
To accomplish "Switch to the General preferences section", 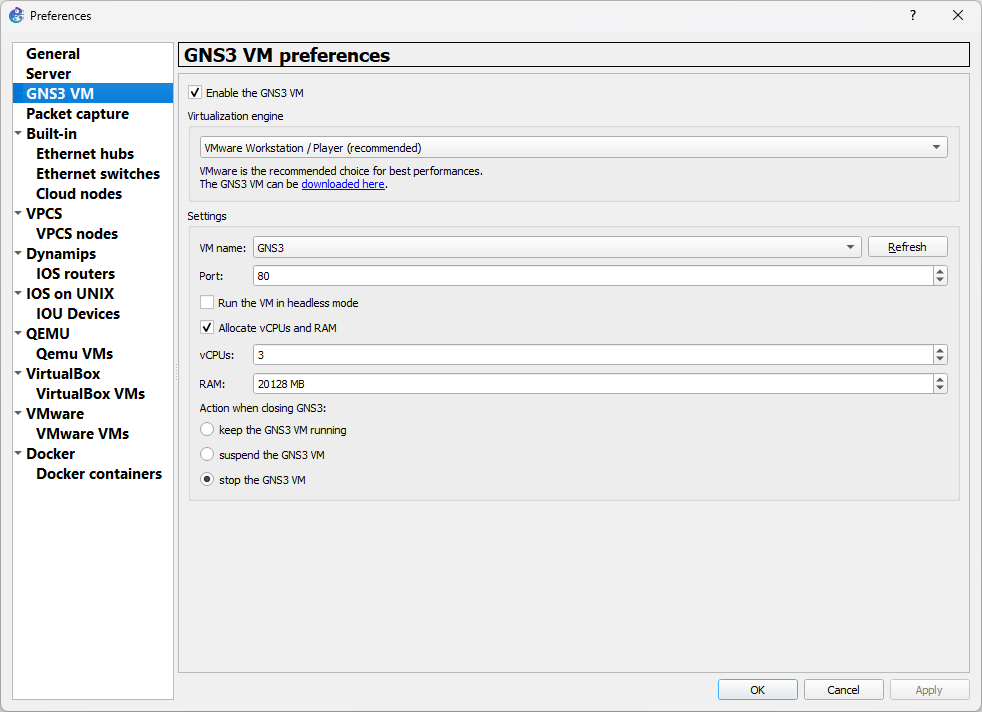I will point(53,53).
